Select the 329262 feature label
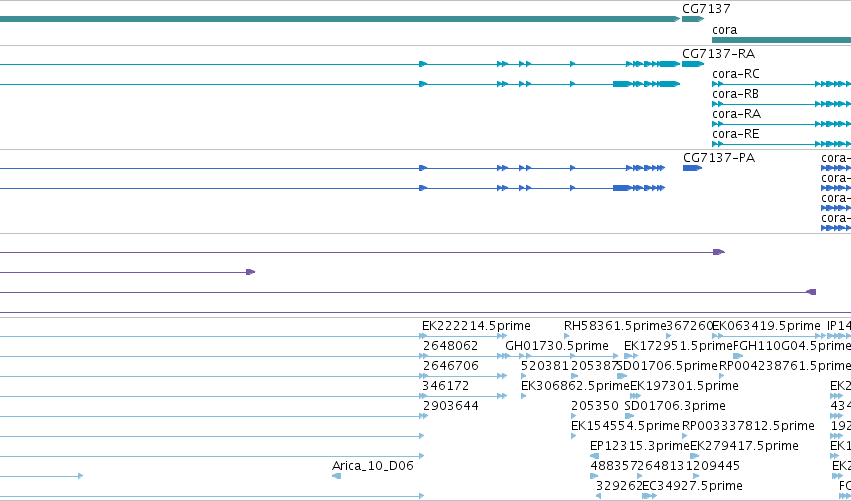This screenshot has width=851, height=501. (619, 486)
